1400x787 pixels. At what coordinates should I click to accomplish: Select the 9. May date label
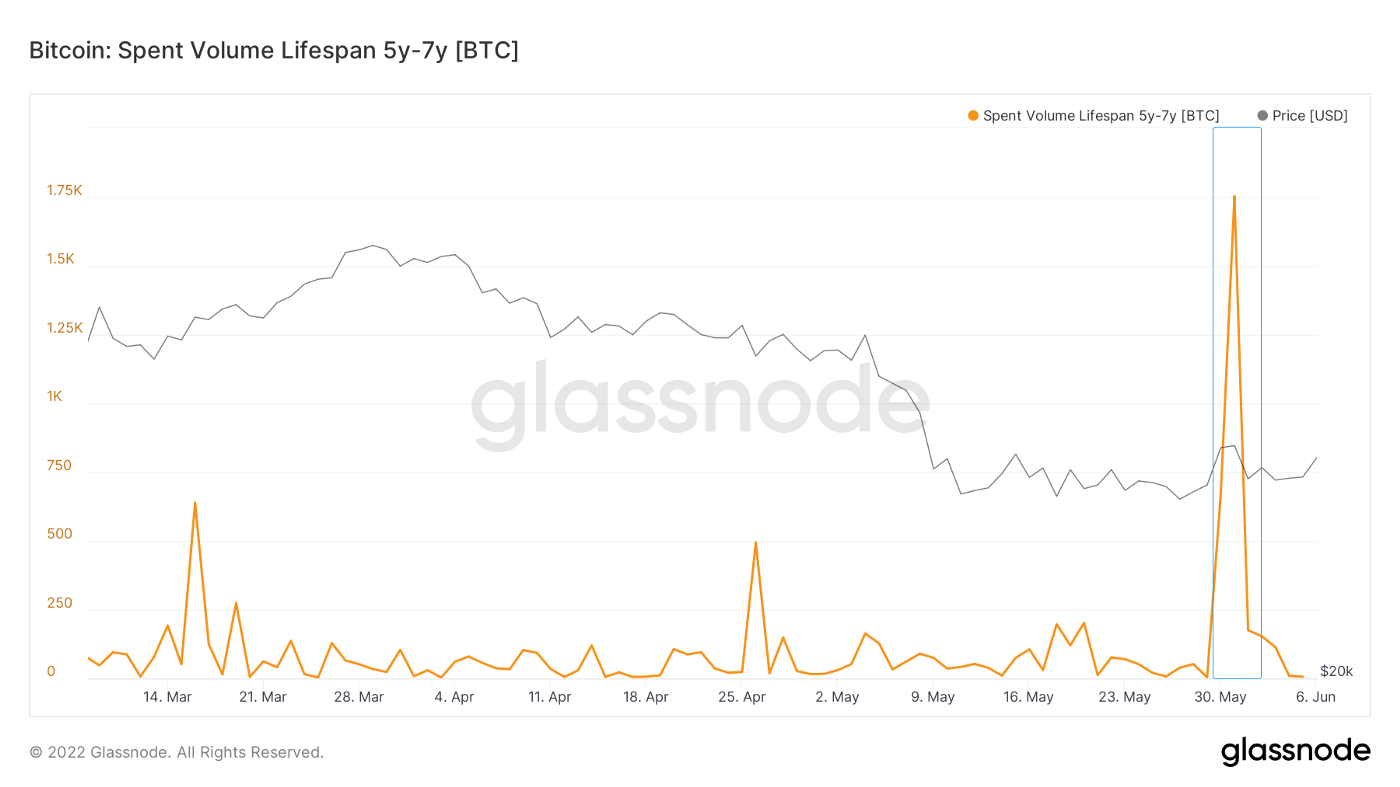click(933, 697)
